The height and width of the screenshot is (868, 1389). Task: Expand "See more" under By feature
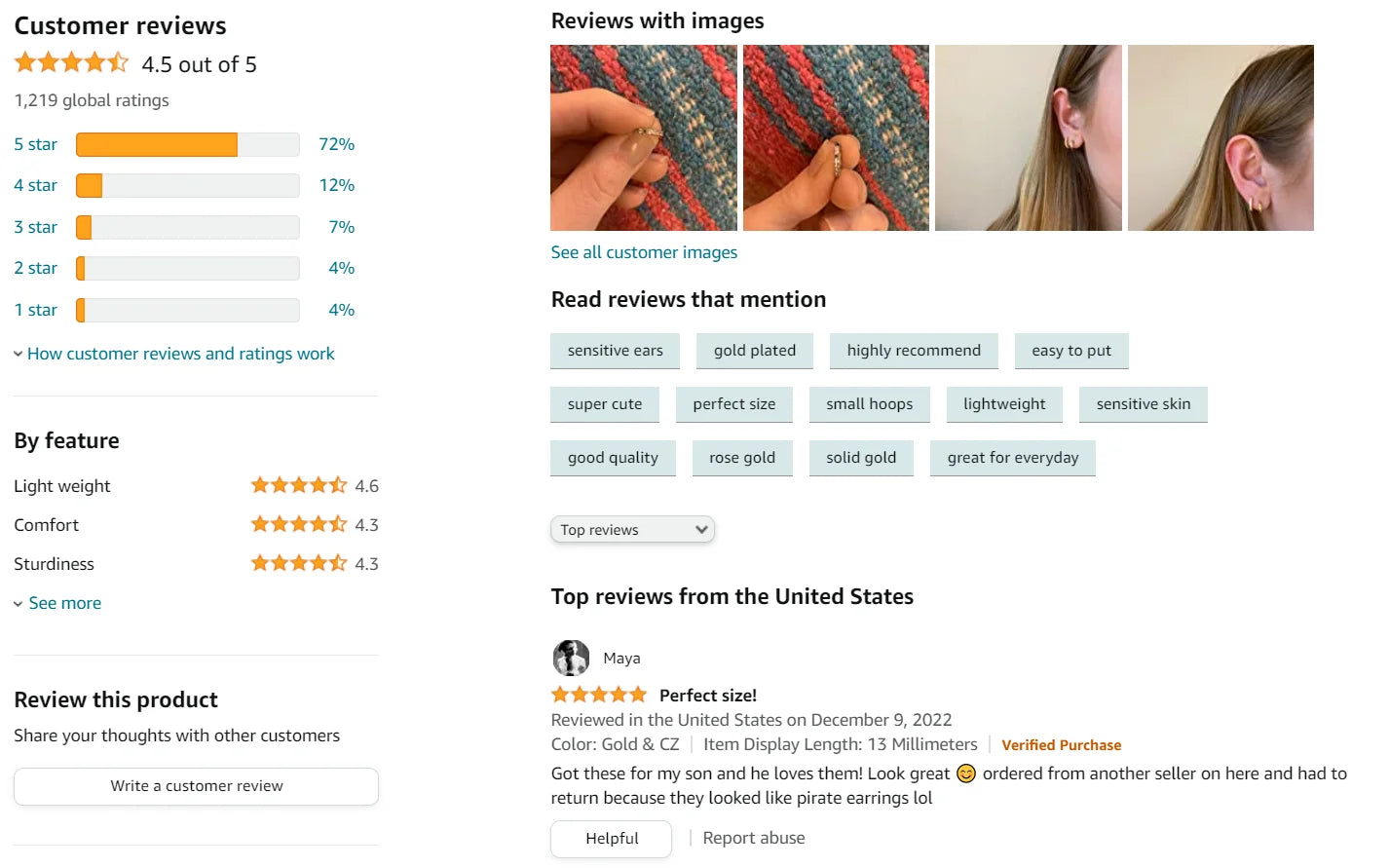tap(64, 603)
